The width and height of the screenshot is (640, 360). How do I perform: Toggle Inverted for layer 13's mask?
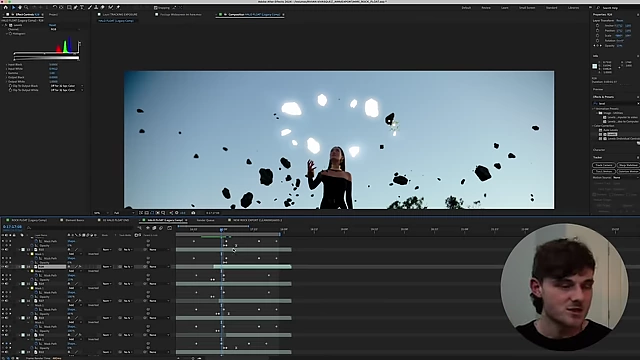(93, 254)
